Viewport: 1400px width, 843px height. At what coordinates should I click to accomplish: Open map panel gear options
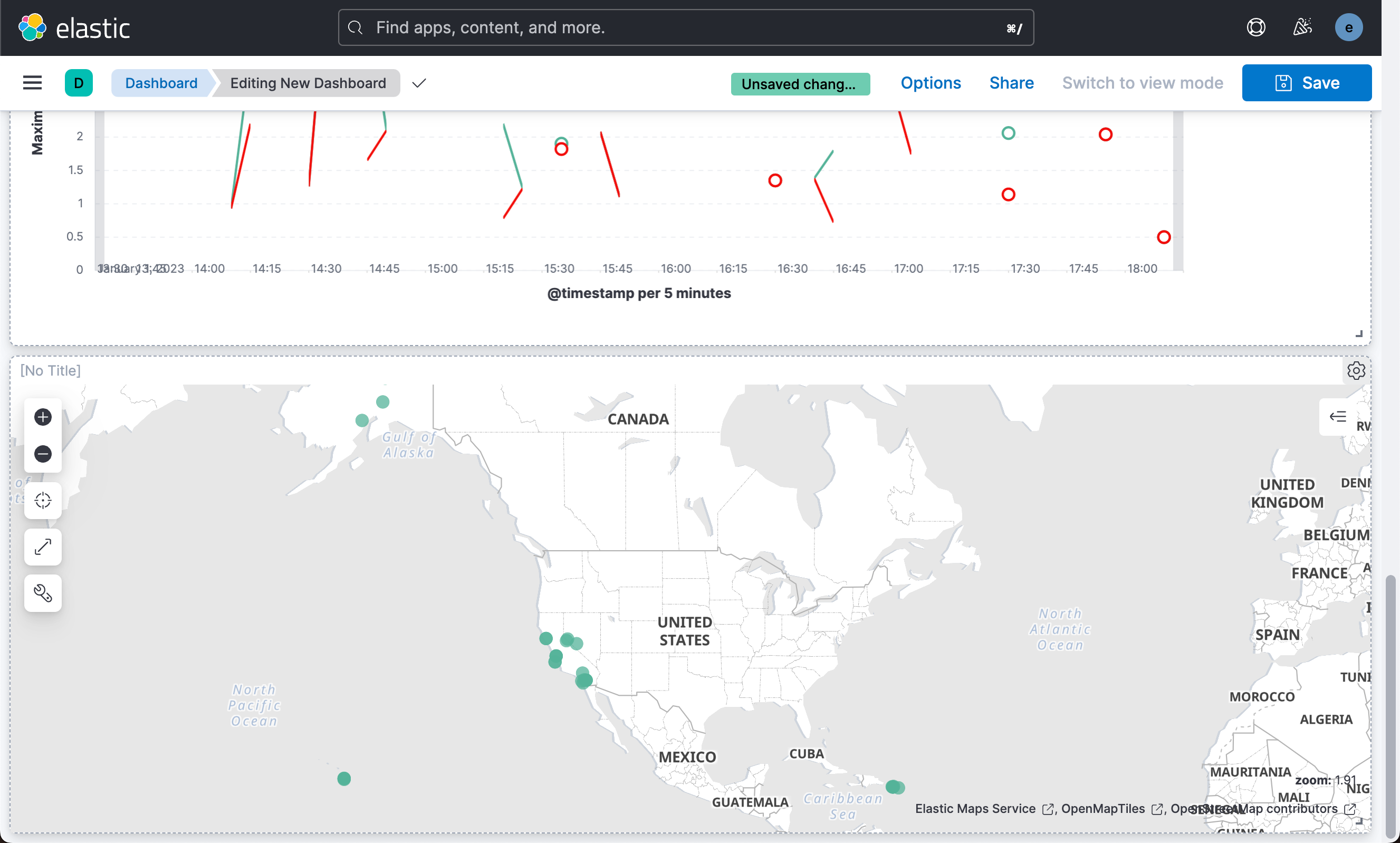(1356, 370)
